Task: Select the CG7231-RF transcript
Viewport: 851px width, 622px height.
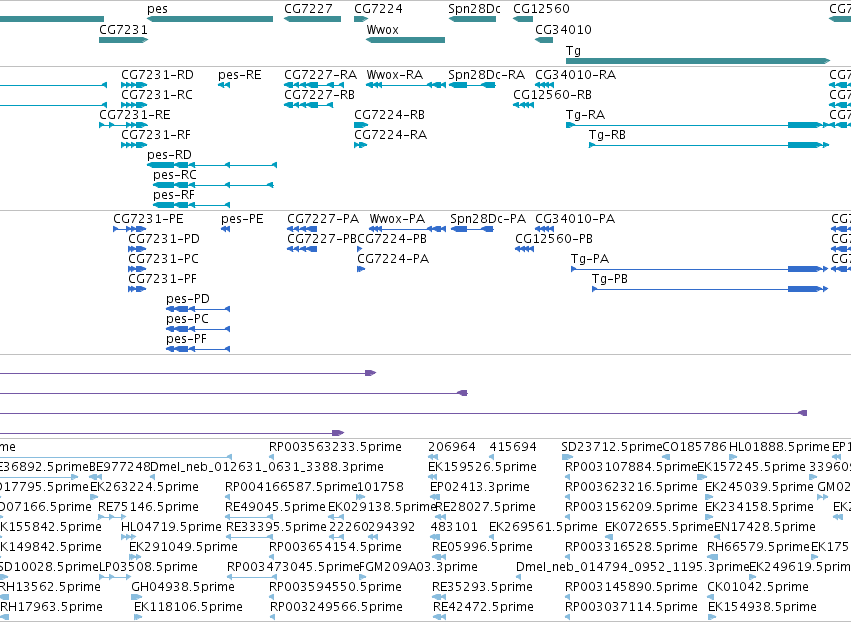Action: pos(156,135)
